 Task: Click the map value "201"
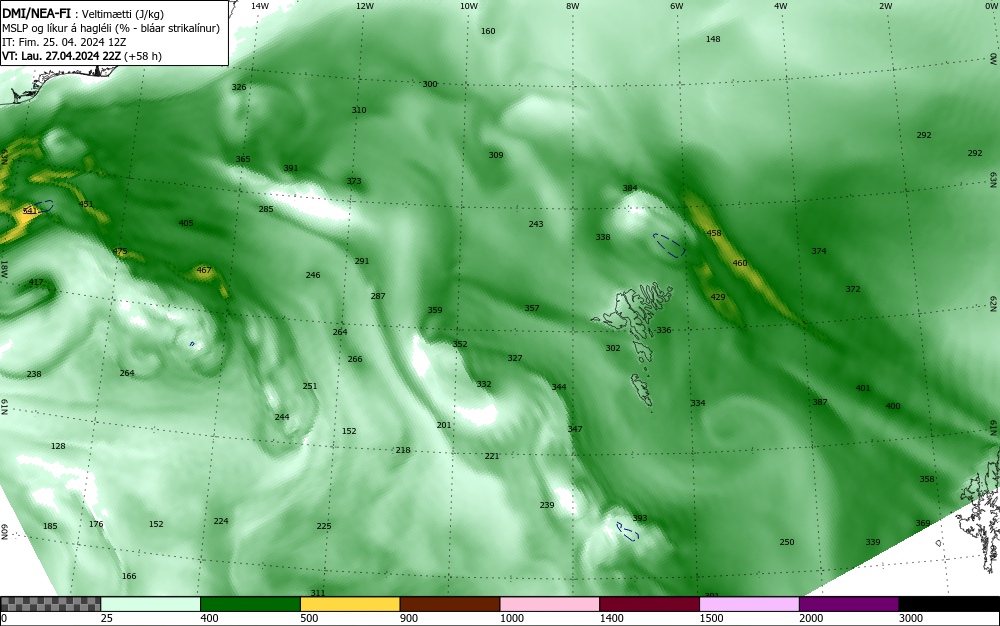pos(444,425)
